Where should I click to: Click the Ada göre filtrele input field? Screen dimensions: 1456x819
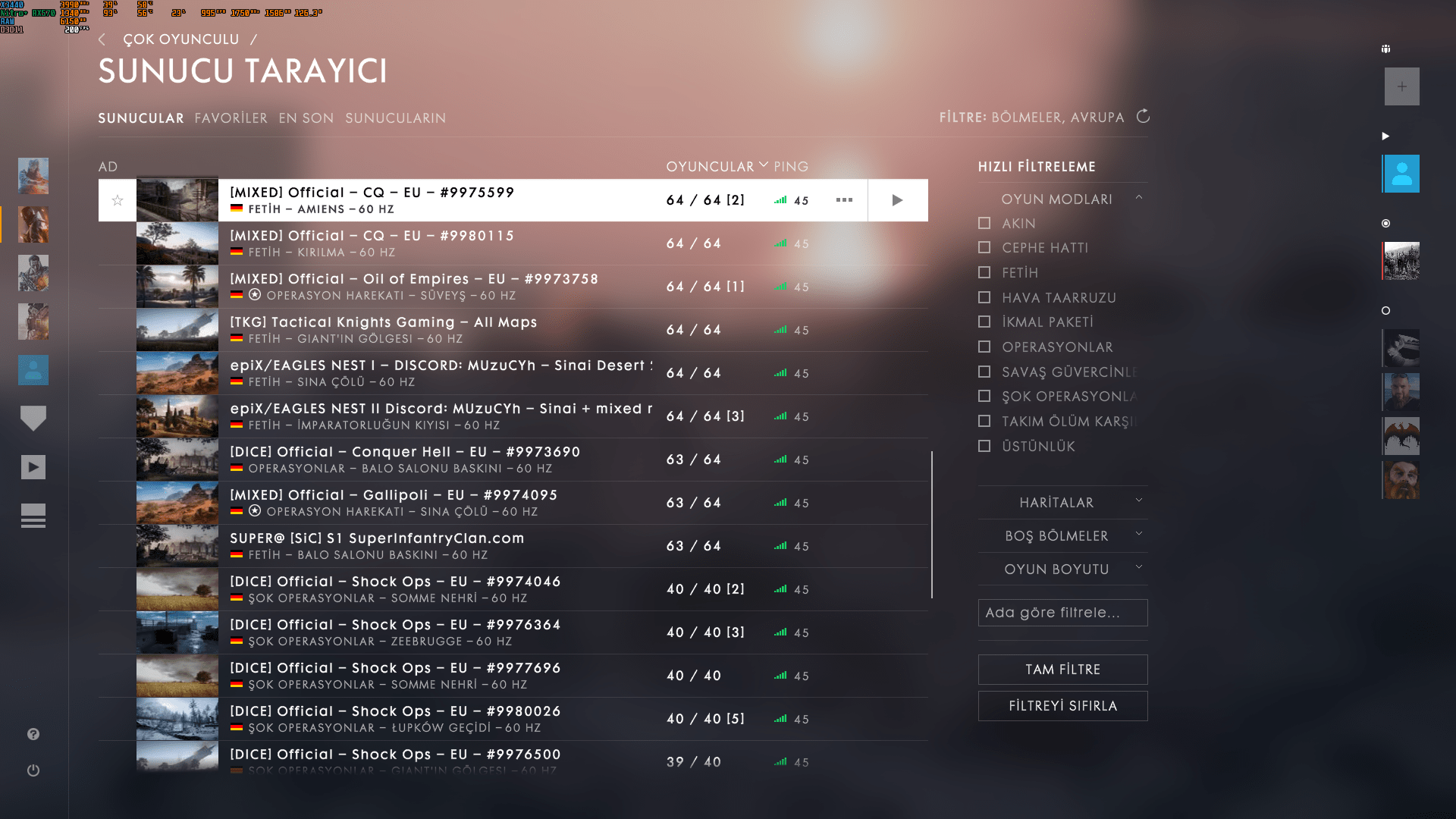pyautogui.click(x=1062, y=613)
